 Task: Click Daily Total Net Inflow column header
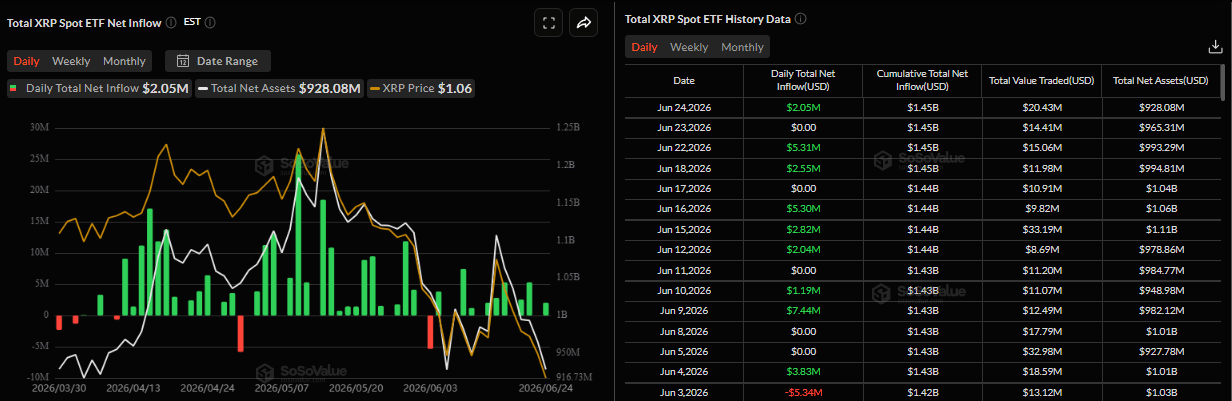[803, 80]
